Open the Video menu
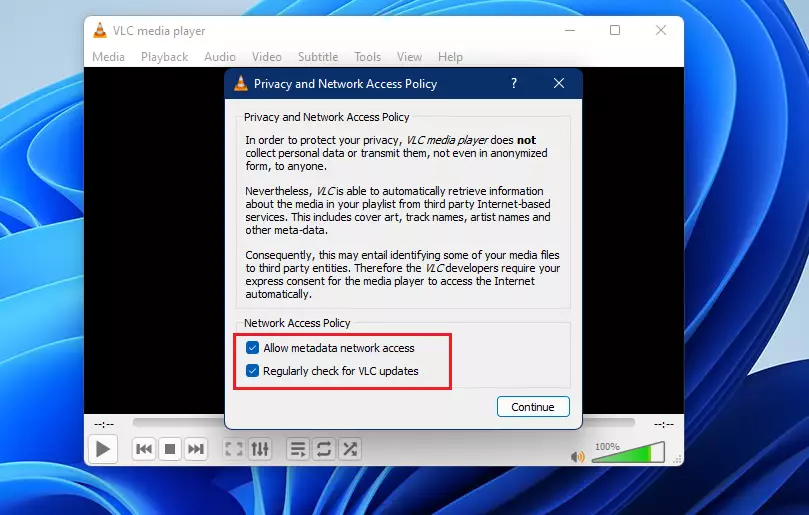 pos(267,57)
